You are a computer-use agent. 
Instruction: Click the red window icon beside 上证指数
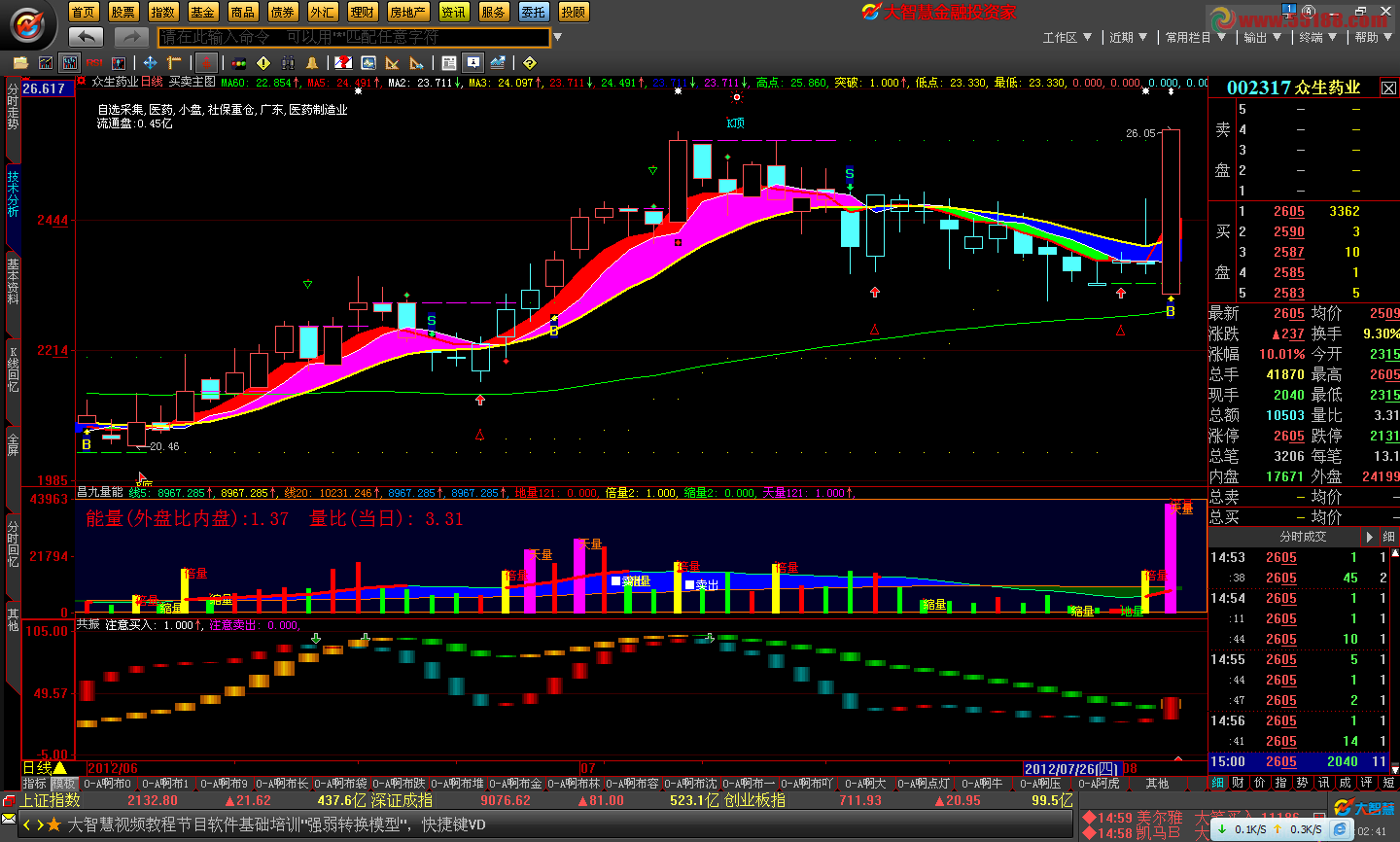tap(10, 800)
